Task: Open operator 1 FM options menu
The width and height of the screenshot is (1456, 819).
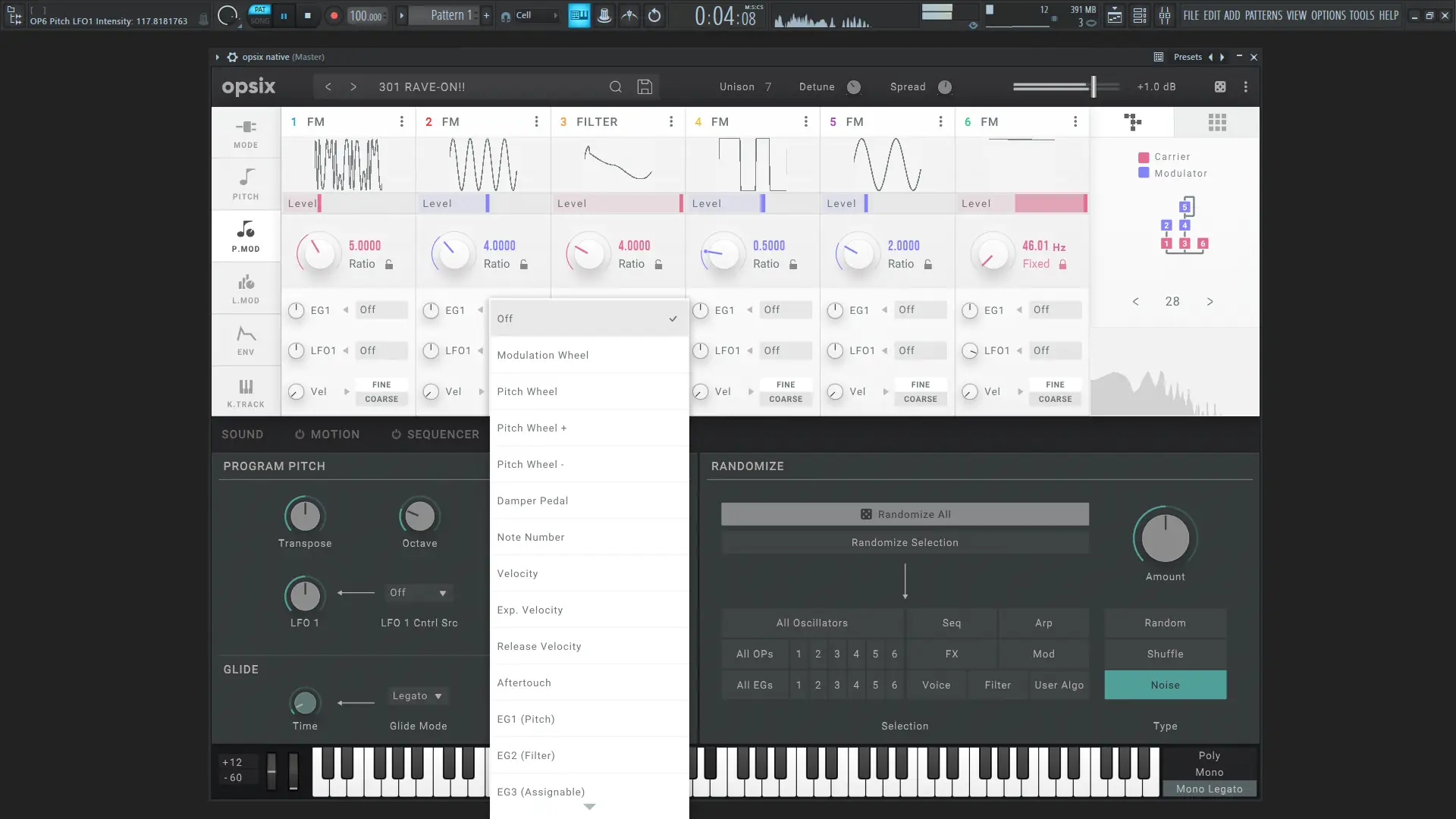Action: coord(402,122)
